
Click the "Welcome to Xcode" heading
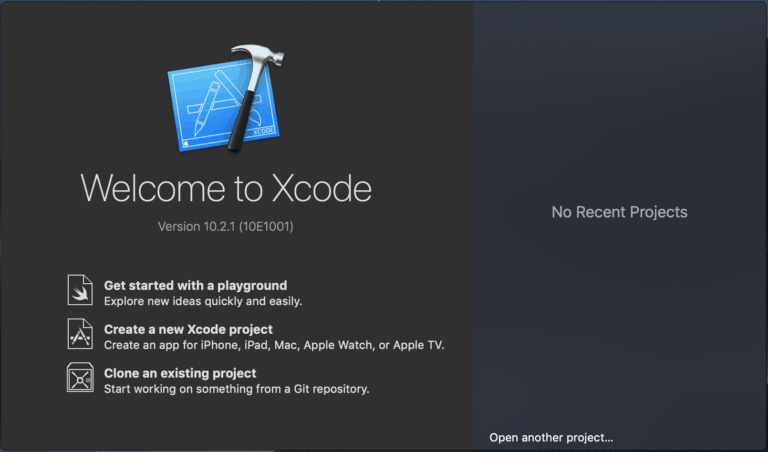(x=226, y=188)
